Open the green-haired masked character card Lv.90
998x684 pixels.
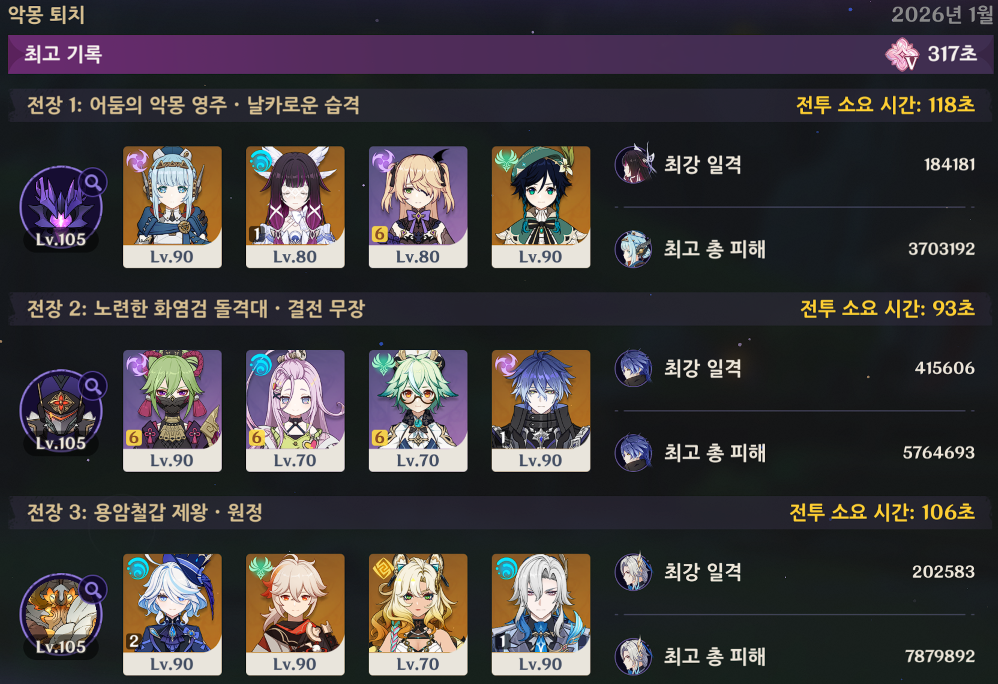(x=172, y=410)
